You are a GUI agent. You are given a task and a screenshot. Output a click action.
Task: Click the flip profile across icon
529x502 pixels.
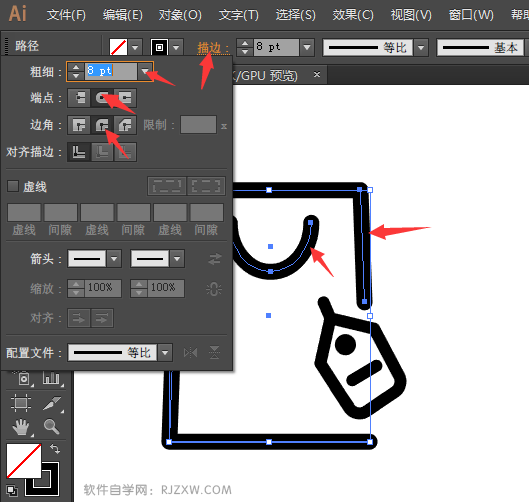214,353
